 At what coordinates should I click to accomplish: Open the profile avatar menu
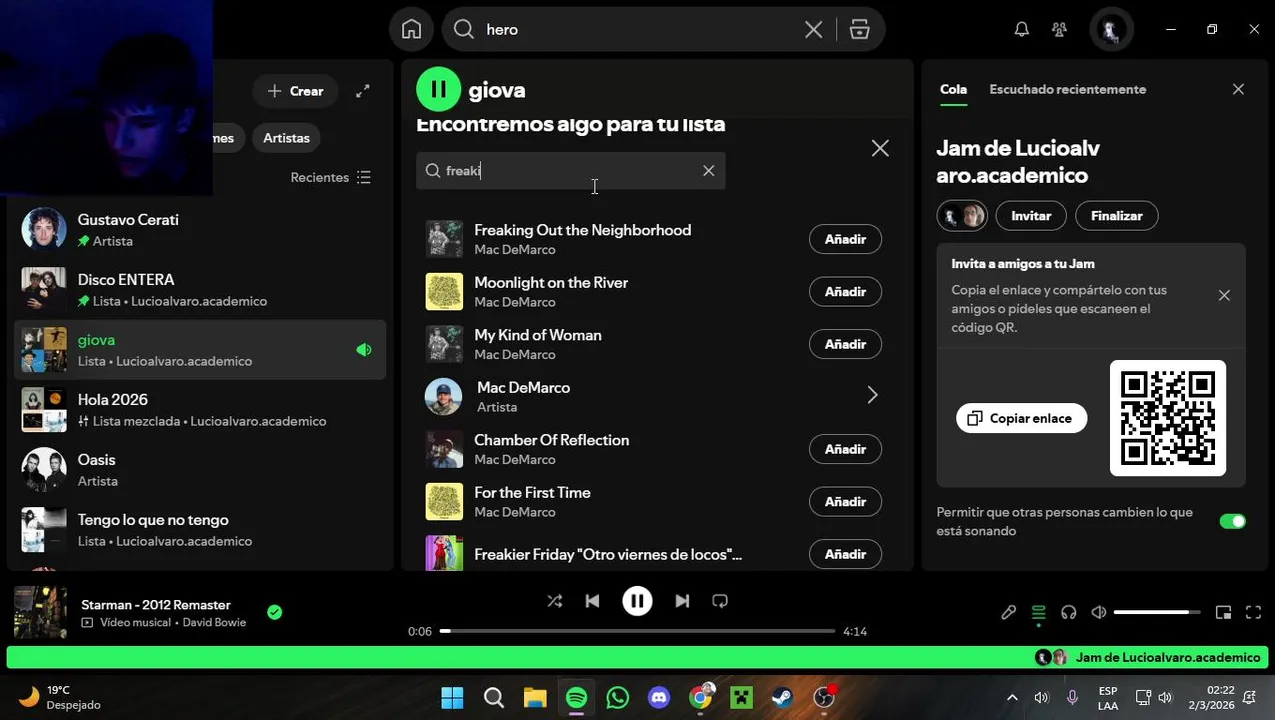(1110, 29)
